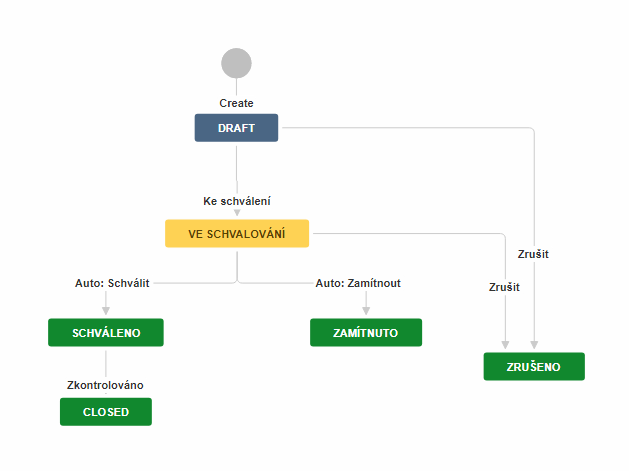Viewport: 629px width, 471px height.
Task: Click ZRUŠENO arrowhead of VE SCHVALOVÁNÍ transition
Action: (x=506, y=345)
